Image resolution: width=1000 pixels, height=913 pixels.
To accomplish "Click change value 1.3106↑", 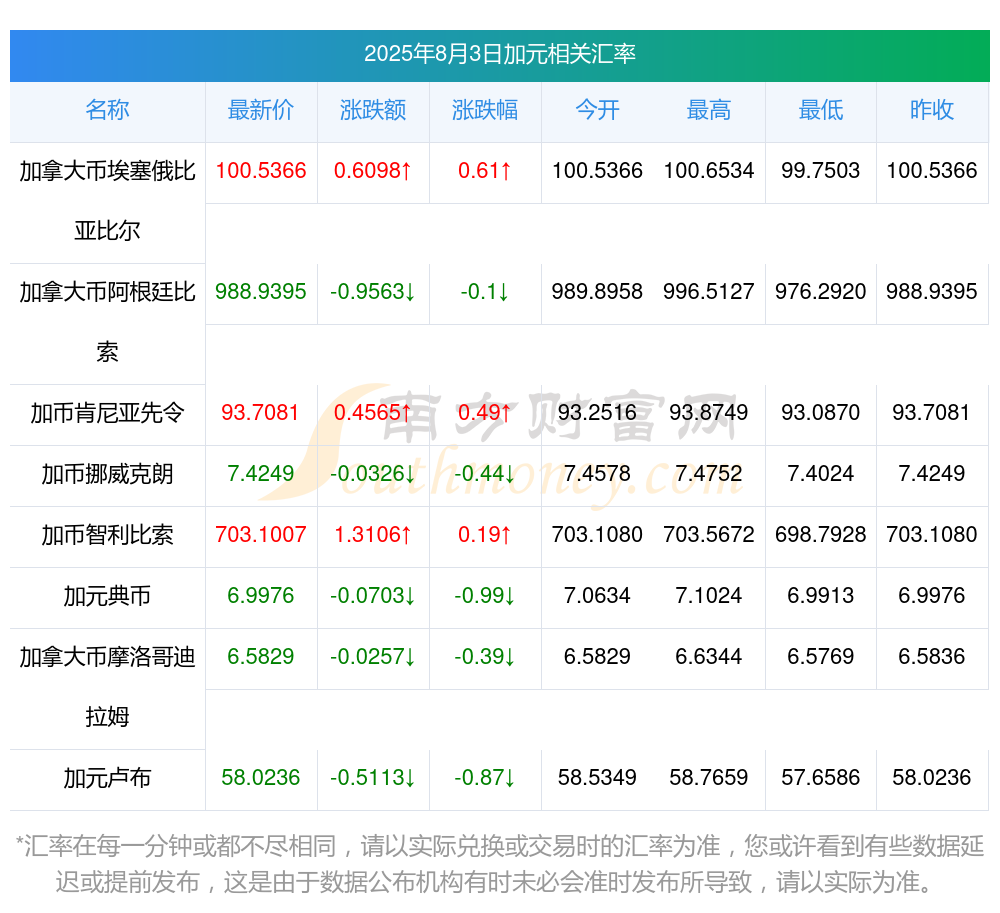I will [373, 535].
